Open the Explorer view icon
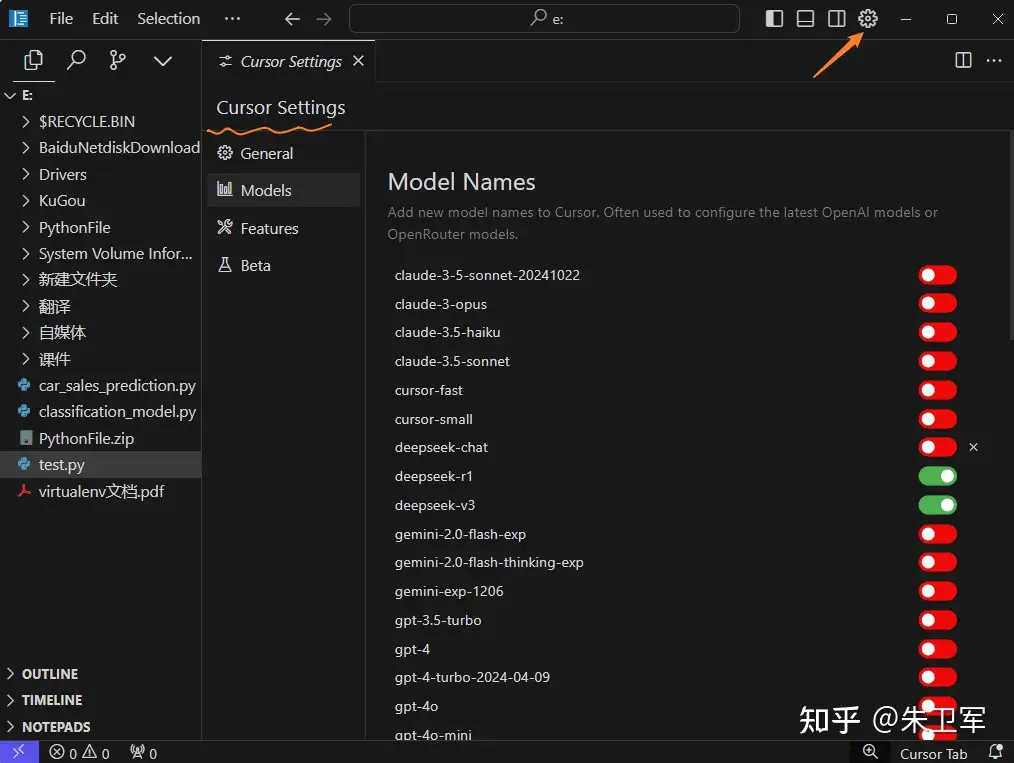This screenshot has height=763, width=1014. [34, 61]
